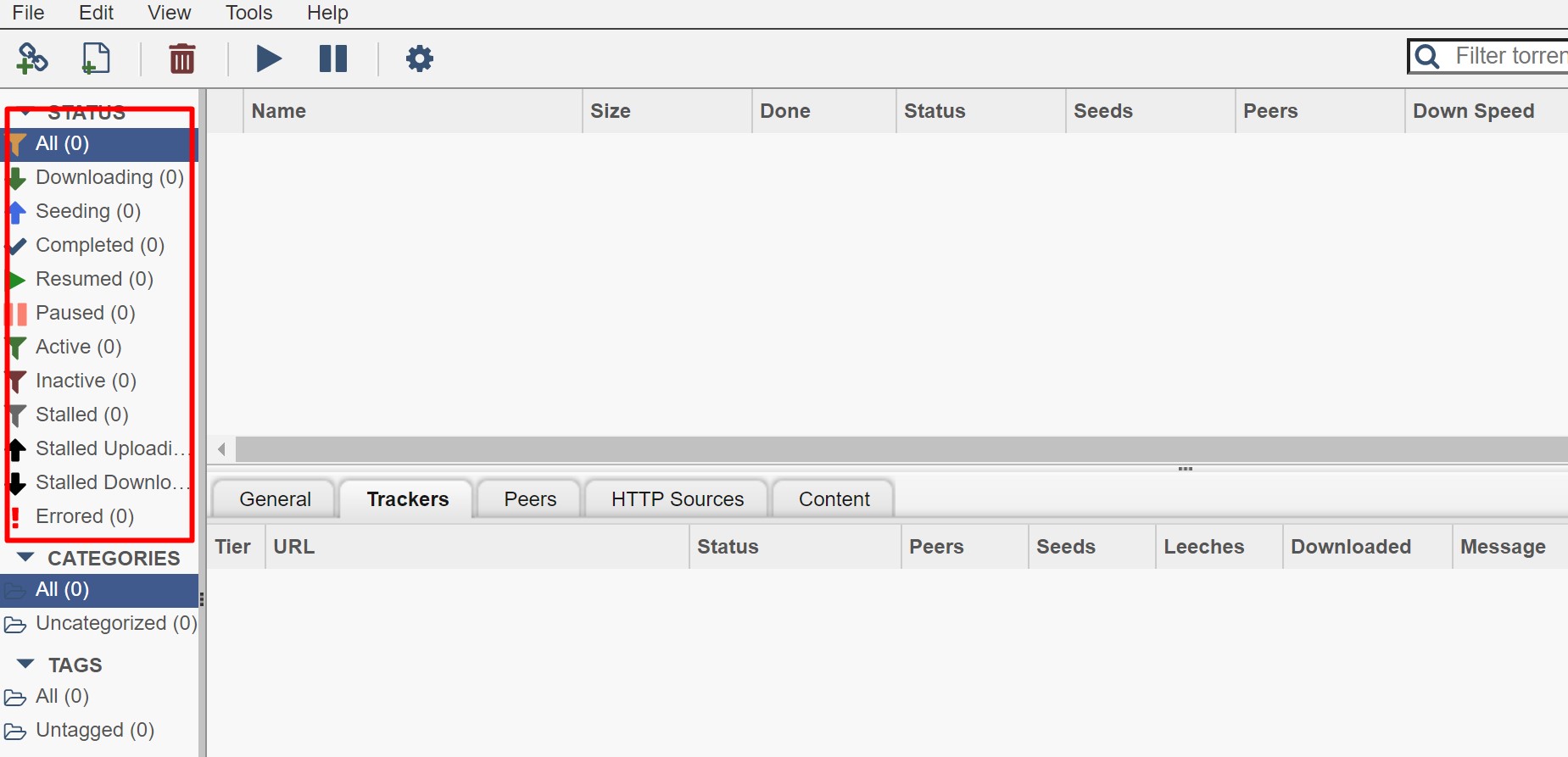This screenshot has height=757, width=1568.
Task: Select Active (0) filter
Action: click(99, 348)
